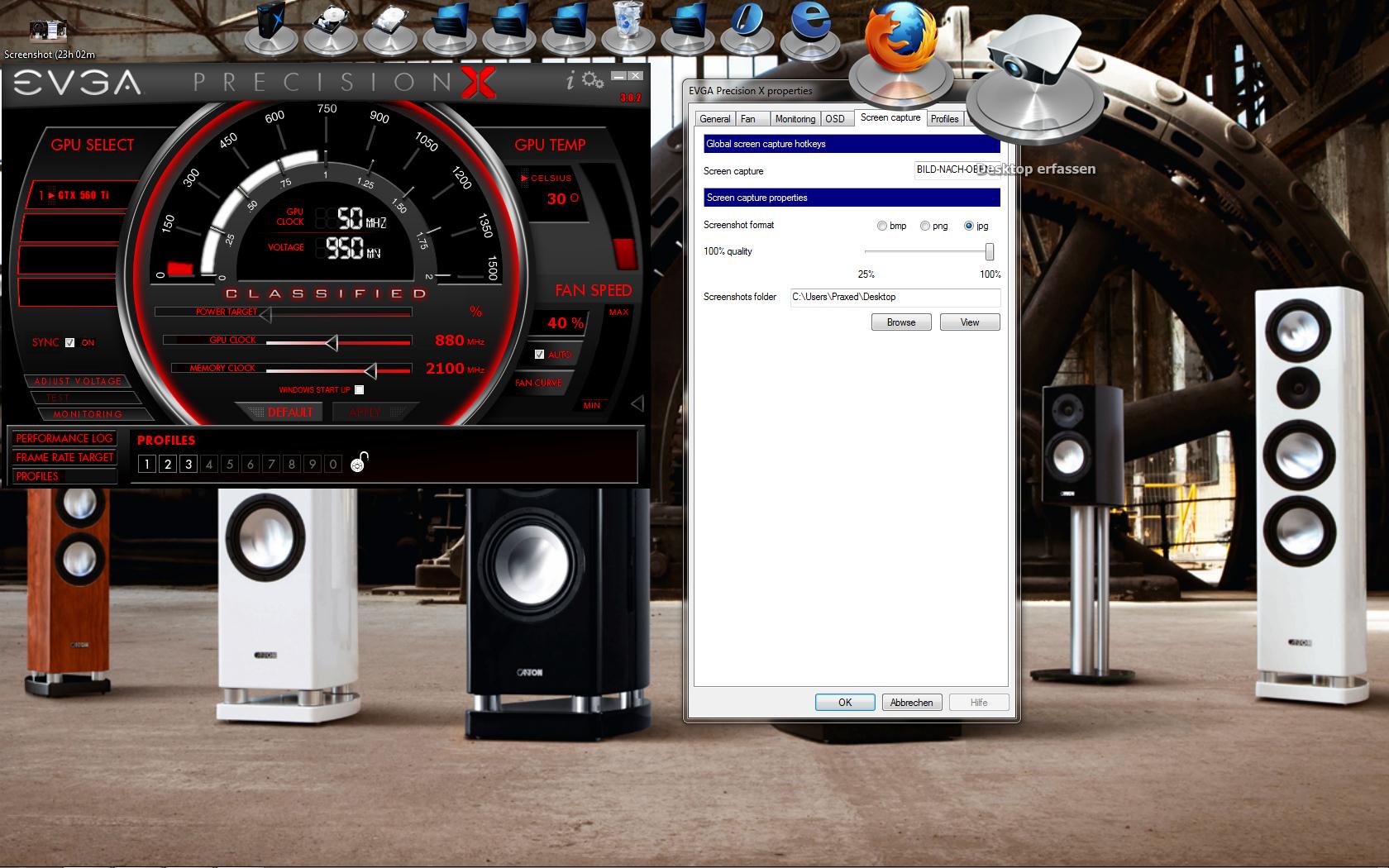Toggle the CELSIUS temperature unit
The image size is (1389, 868).
[x=546, y=178]
